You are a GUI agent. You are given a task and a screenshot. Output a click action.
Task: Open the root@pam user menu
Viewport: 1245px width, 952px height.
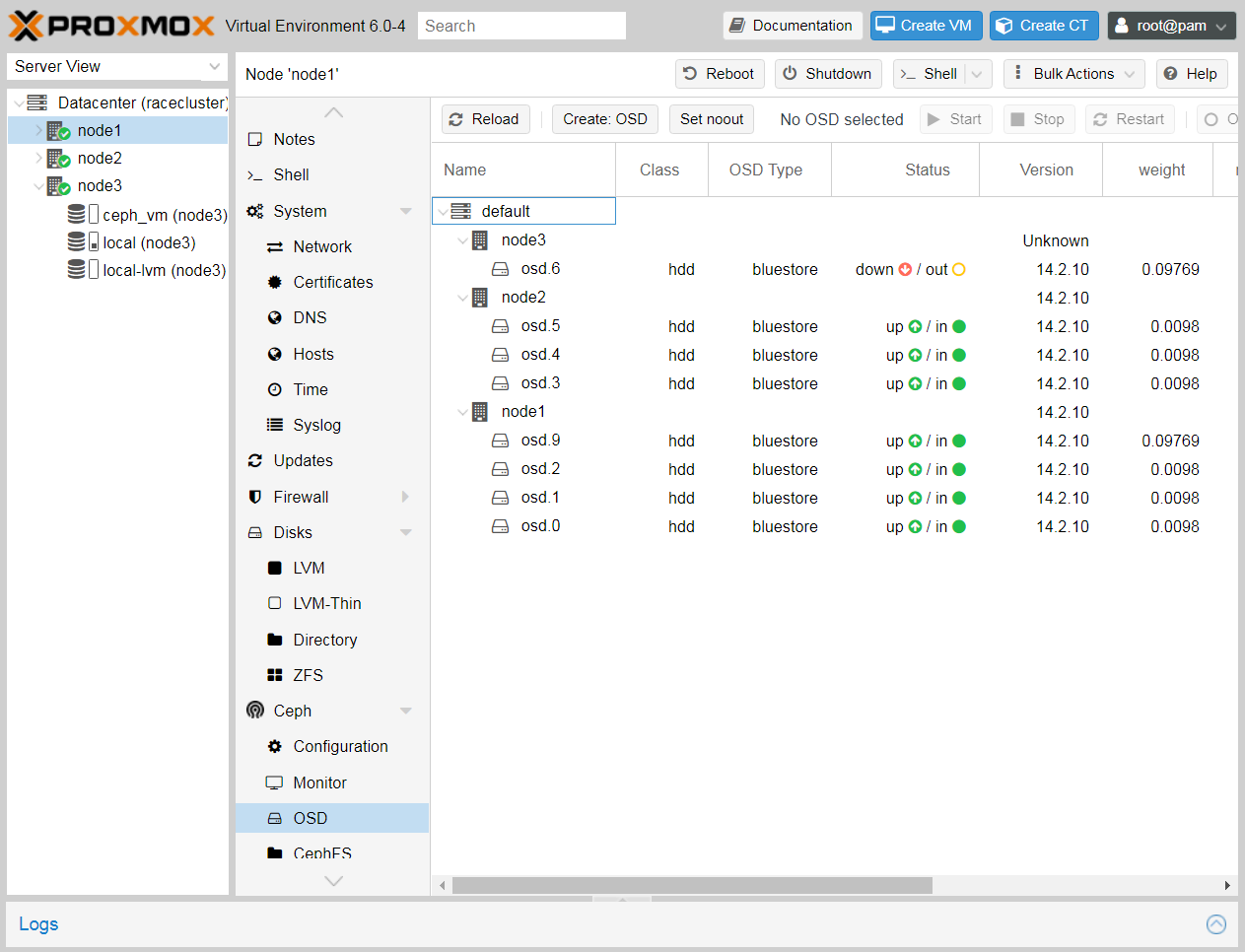(x=1171, y=26)
